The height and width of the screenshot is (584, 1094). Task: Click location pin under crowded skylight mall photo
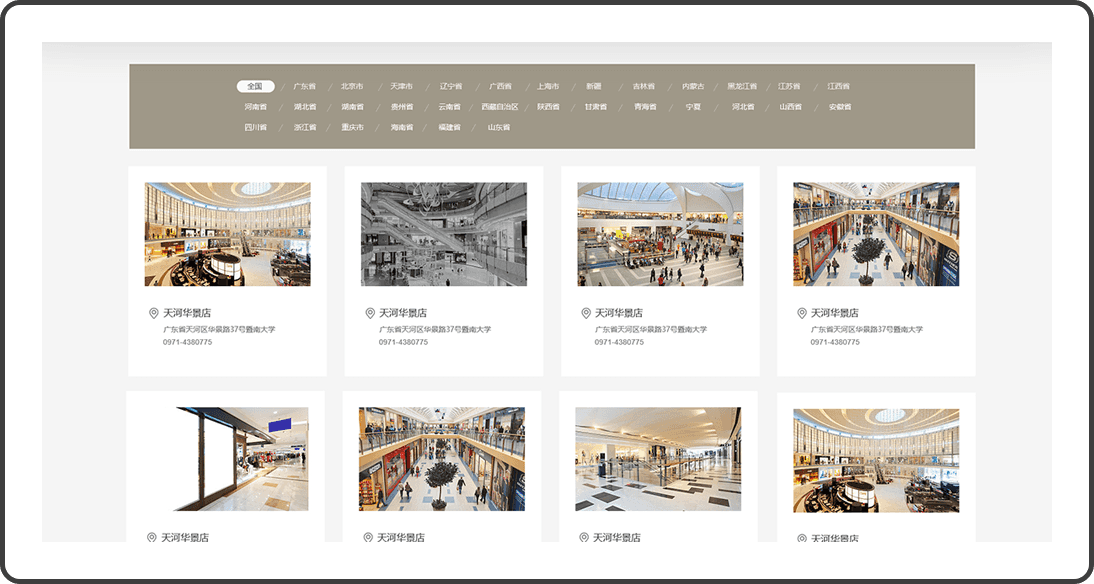tap(586, 313)
